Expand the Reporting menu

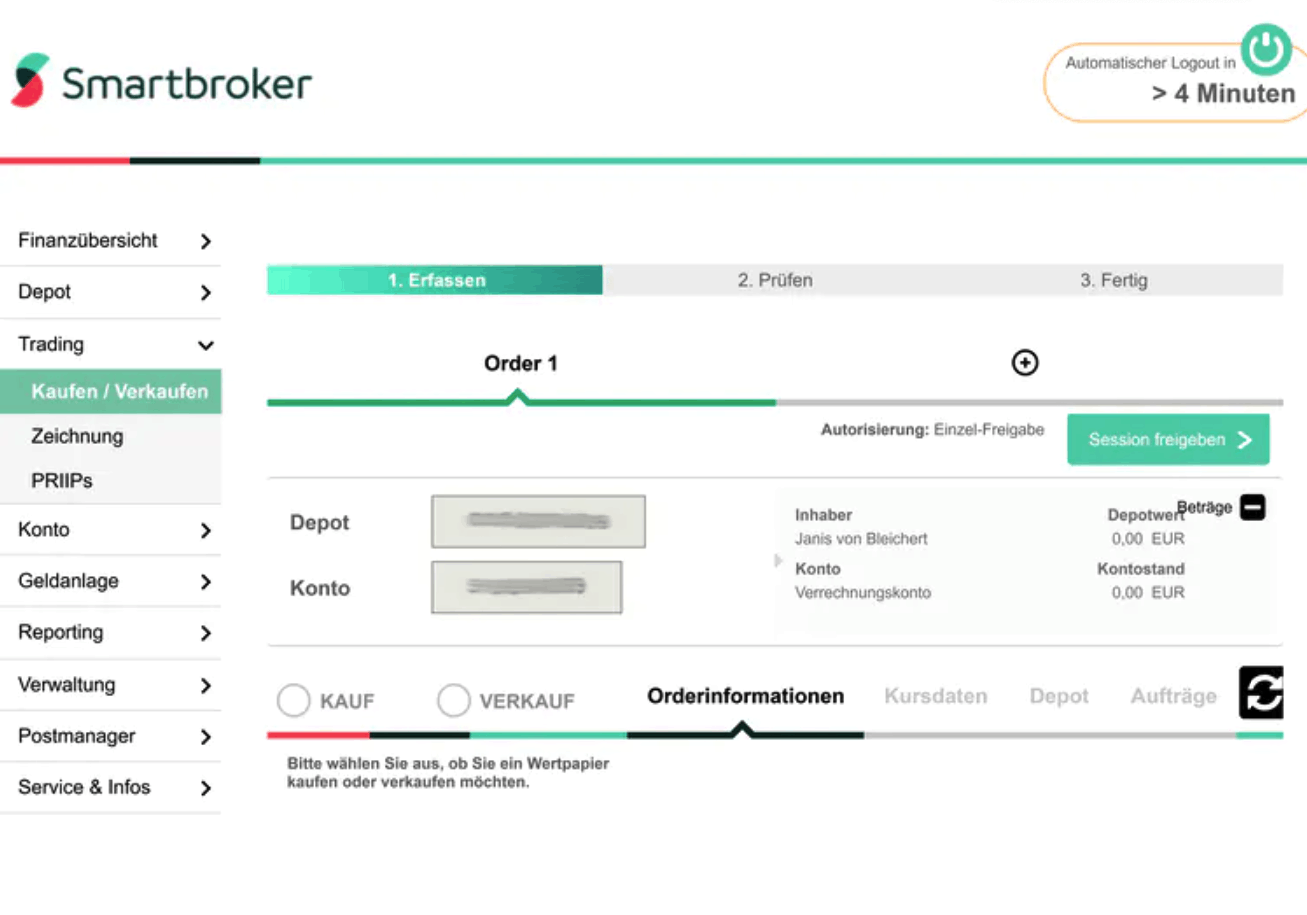click(x=110, y=633)
